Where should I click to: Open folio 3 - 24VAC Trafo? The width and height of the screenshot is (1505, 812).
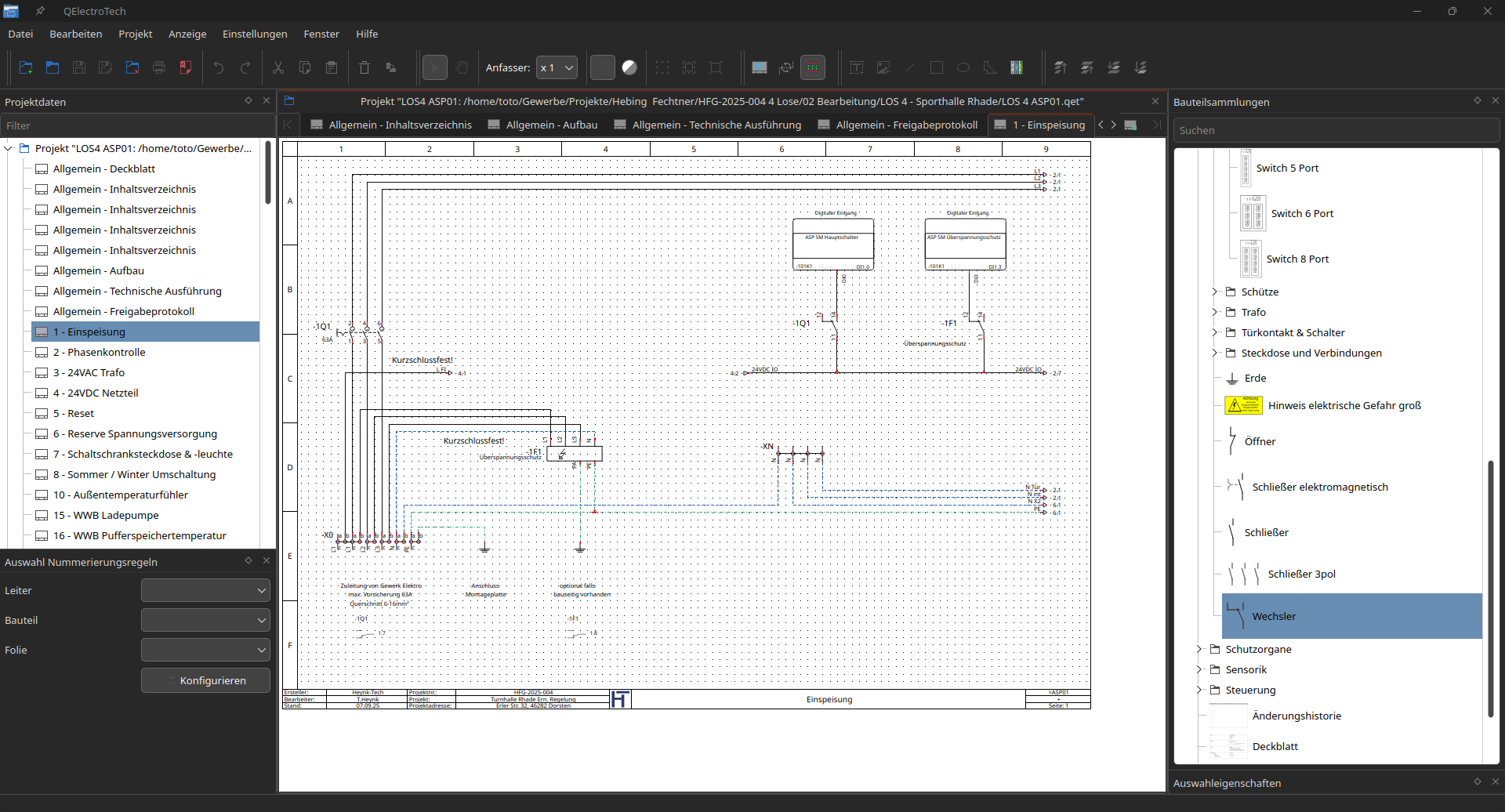pos(89,373)
